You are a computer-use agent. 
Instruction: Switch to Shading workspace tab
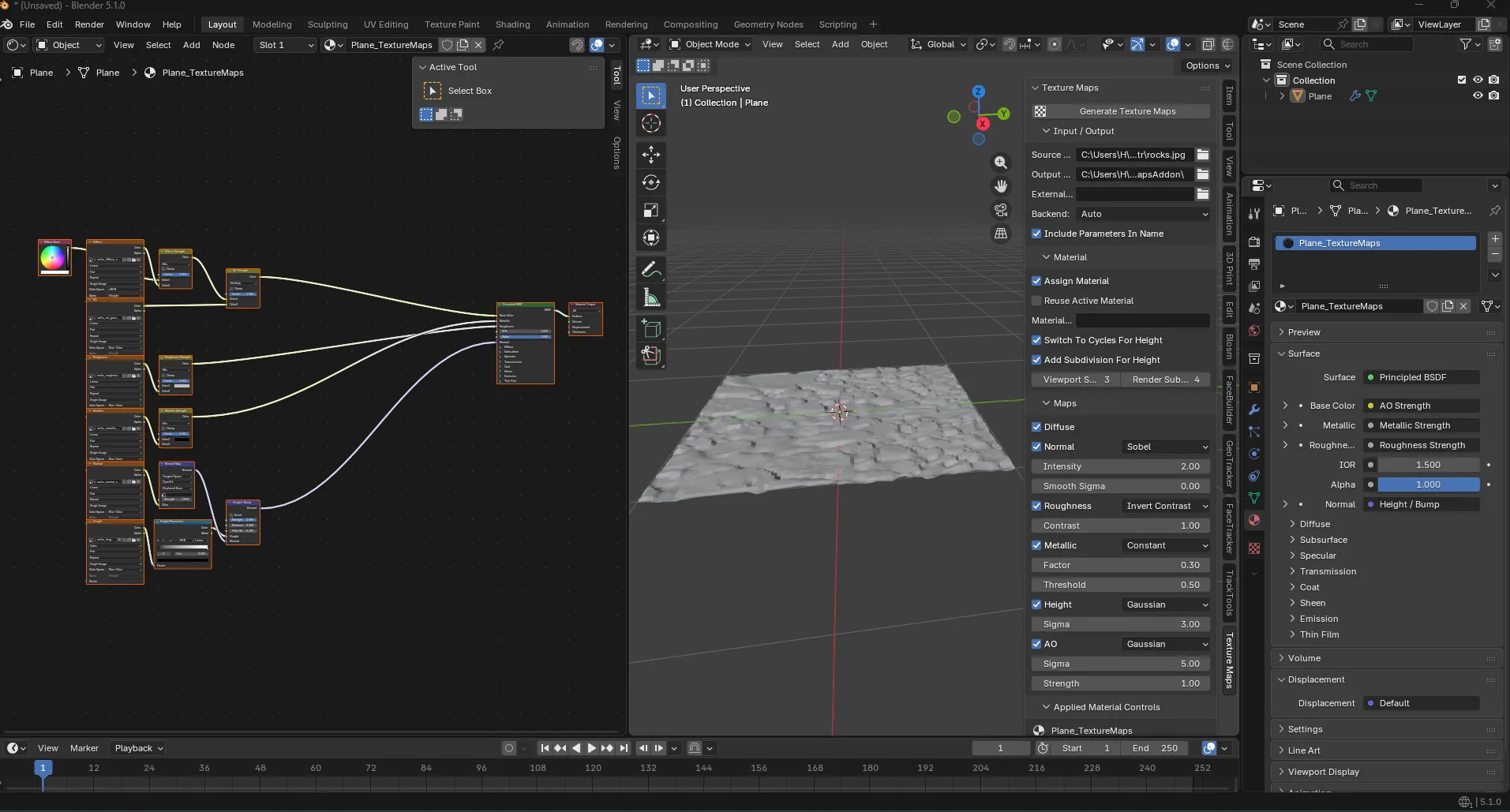tap(512, 24)
